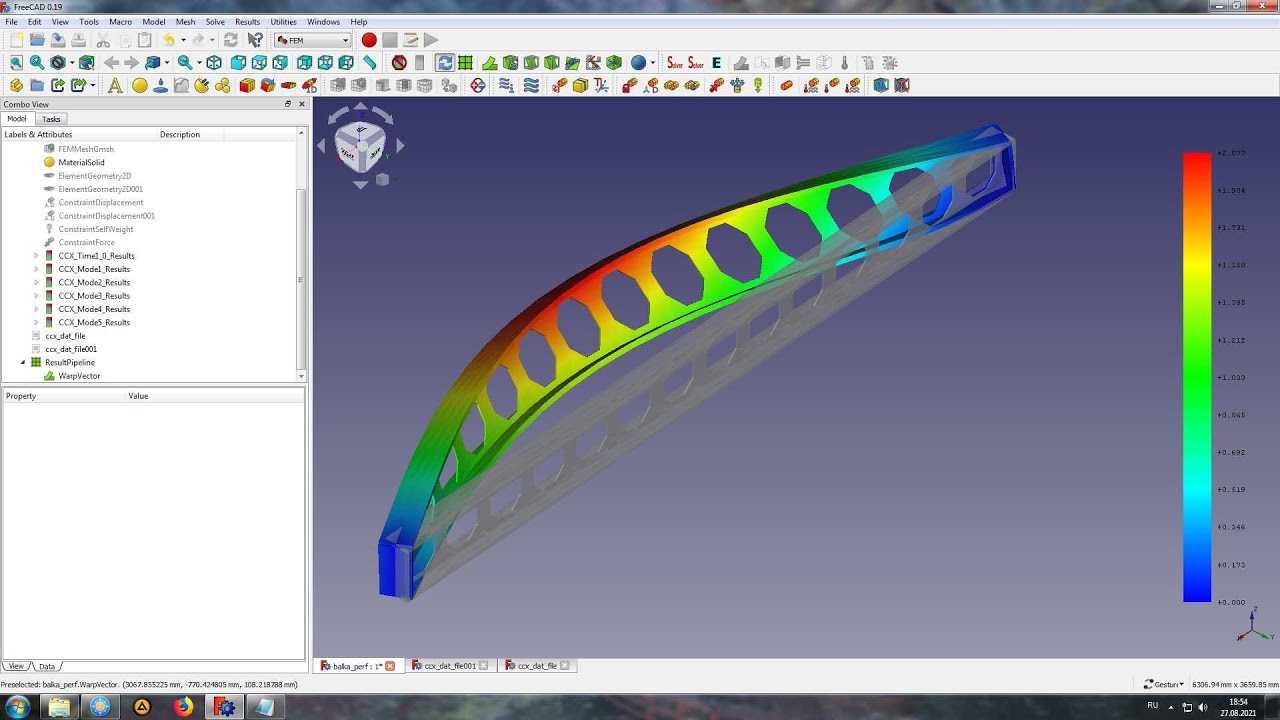This screenshot has height=720, width=1280.
Task: Expand CCX_Time1_0_Results tree node
Action: pos(36,256)
